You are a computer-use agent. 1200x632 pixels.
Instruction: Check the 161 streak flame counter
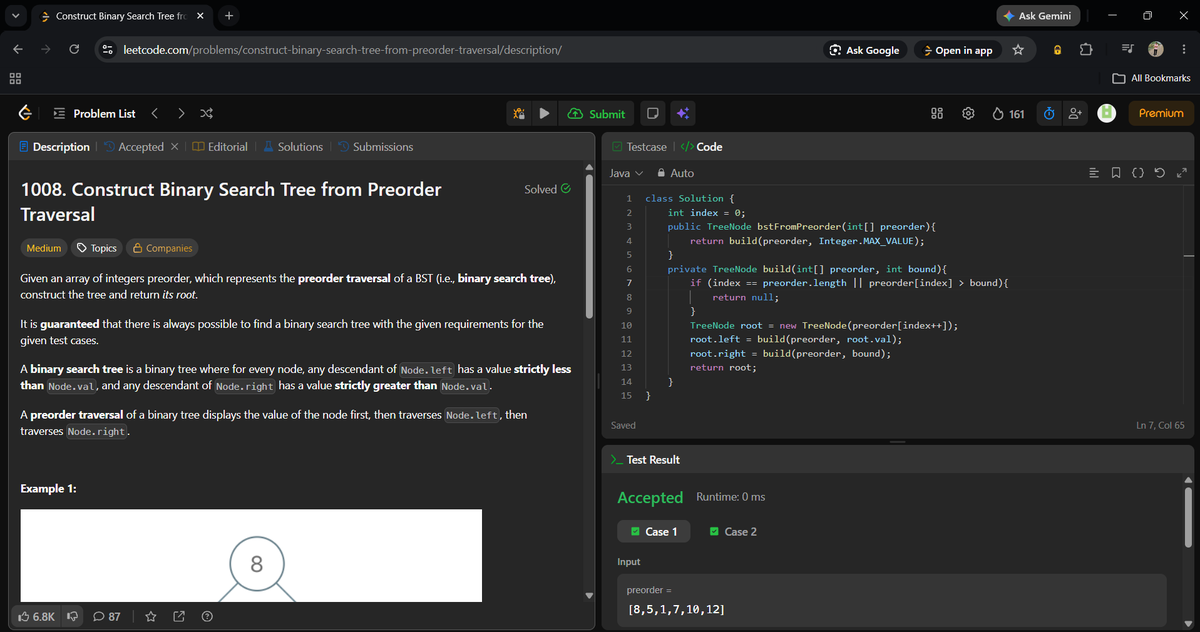1008,113
